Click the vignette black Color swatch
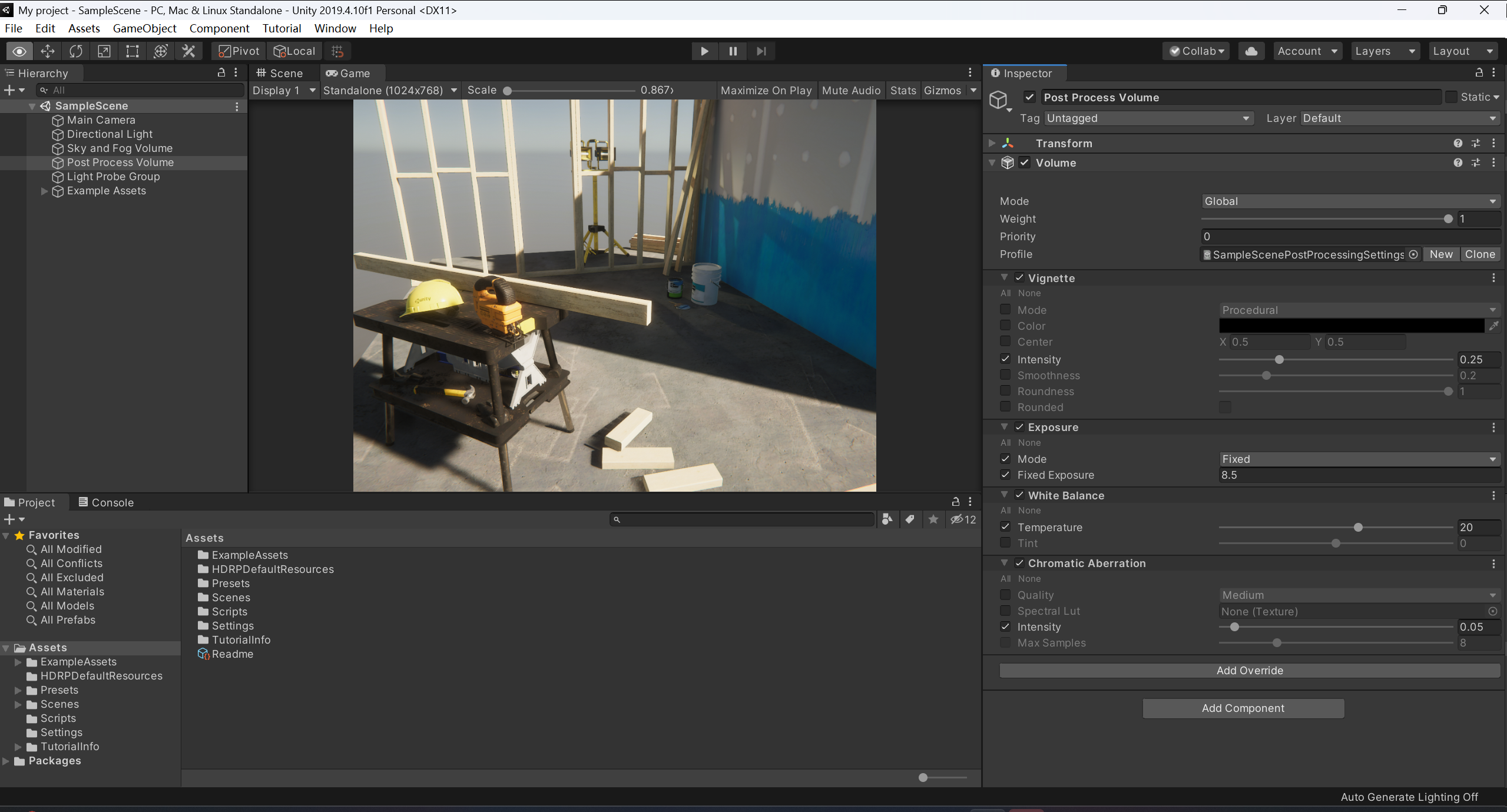The height and width of the screenshot is (812, 1507). [1351, 326]
